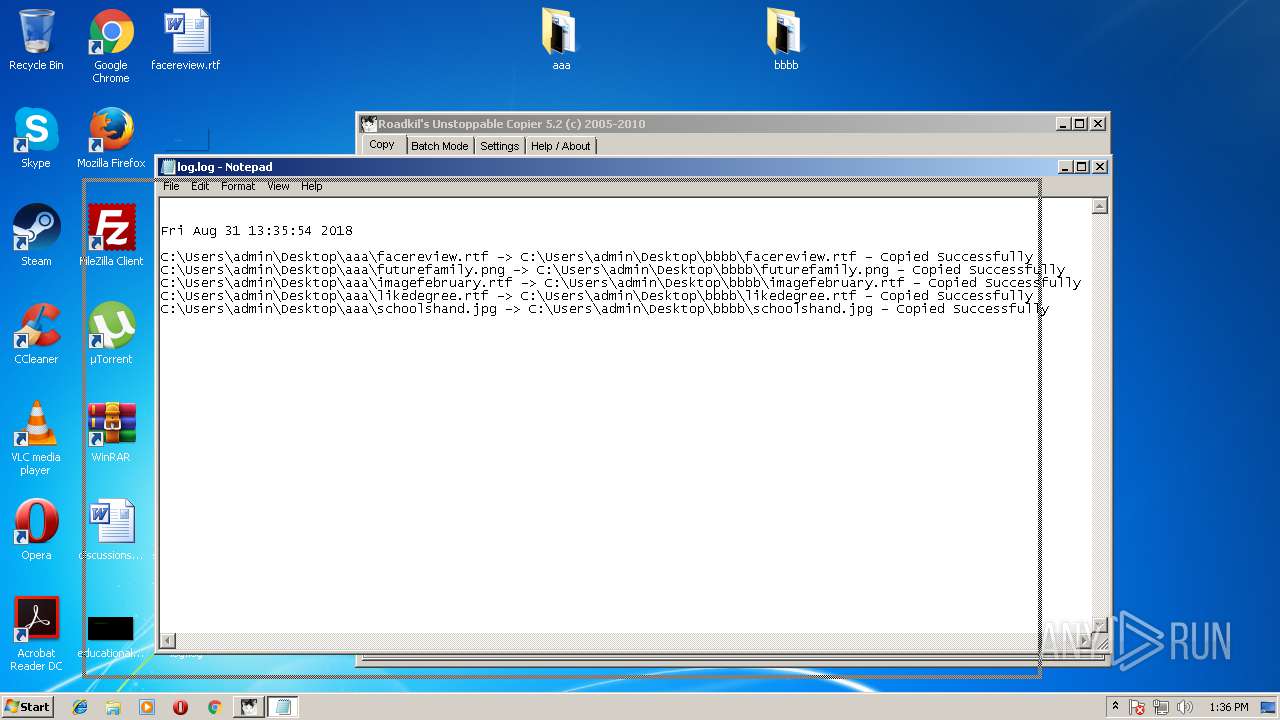Viewport: 1280px width, 720px height.
Task: Open WinRAR desktop shortcut
Action: pos(111,432)
